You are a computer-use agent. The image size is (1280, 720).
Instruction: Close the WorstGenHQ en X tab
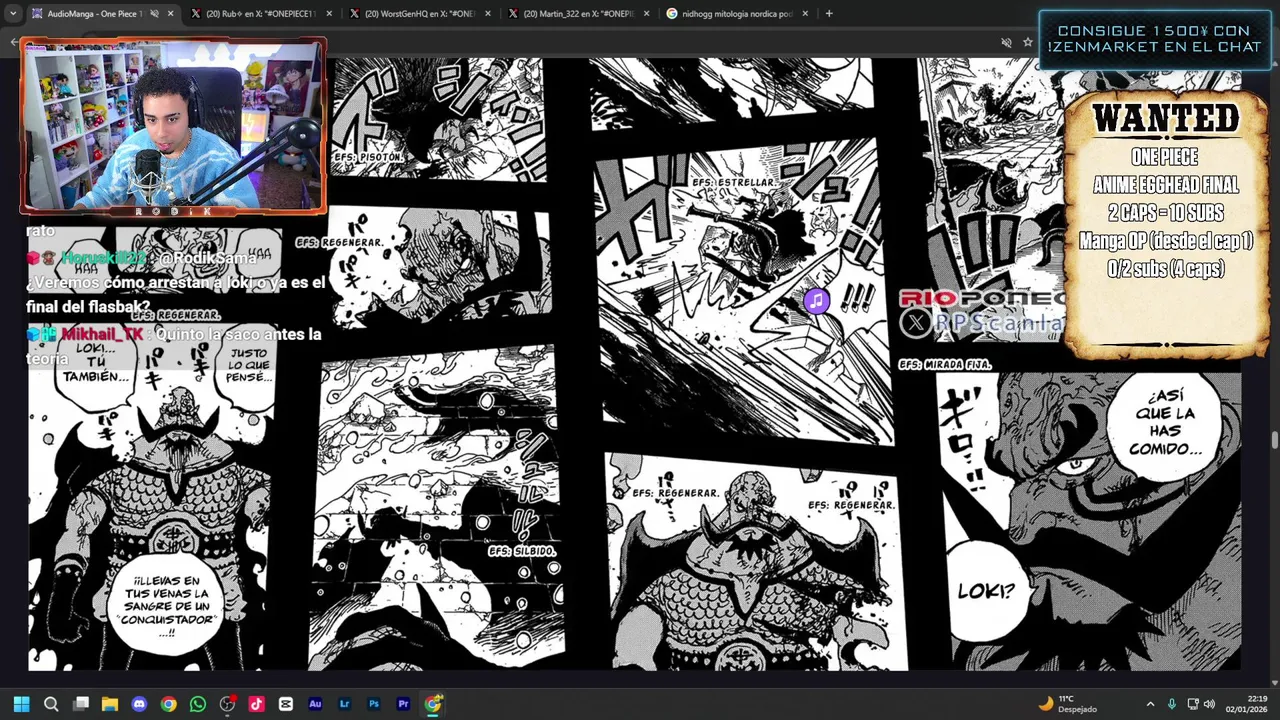pyautogui.click(x=487, y=14)
